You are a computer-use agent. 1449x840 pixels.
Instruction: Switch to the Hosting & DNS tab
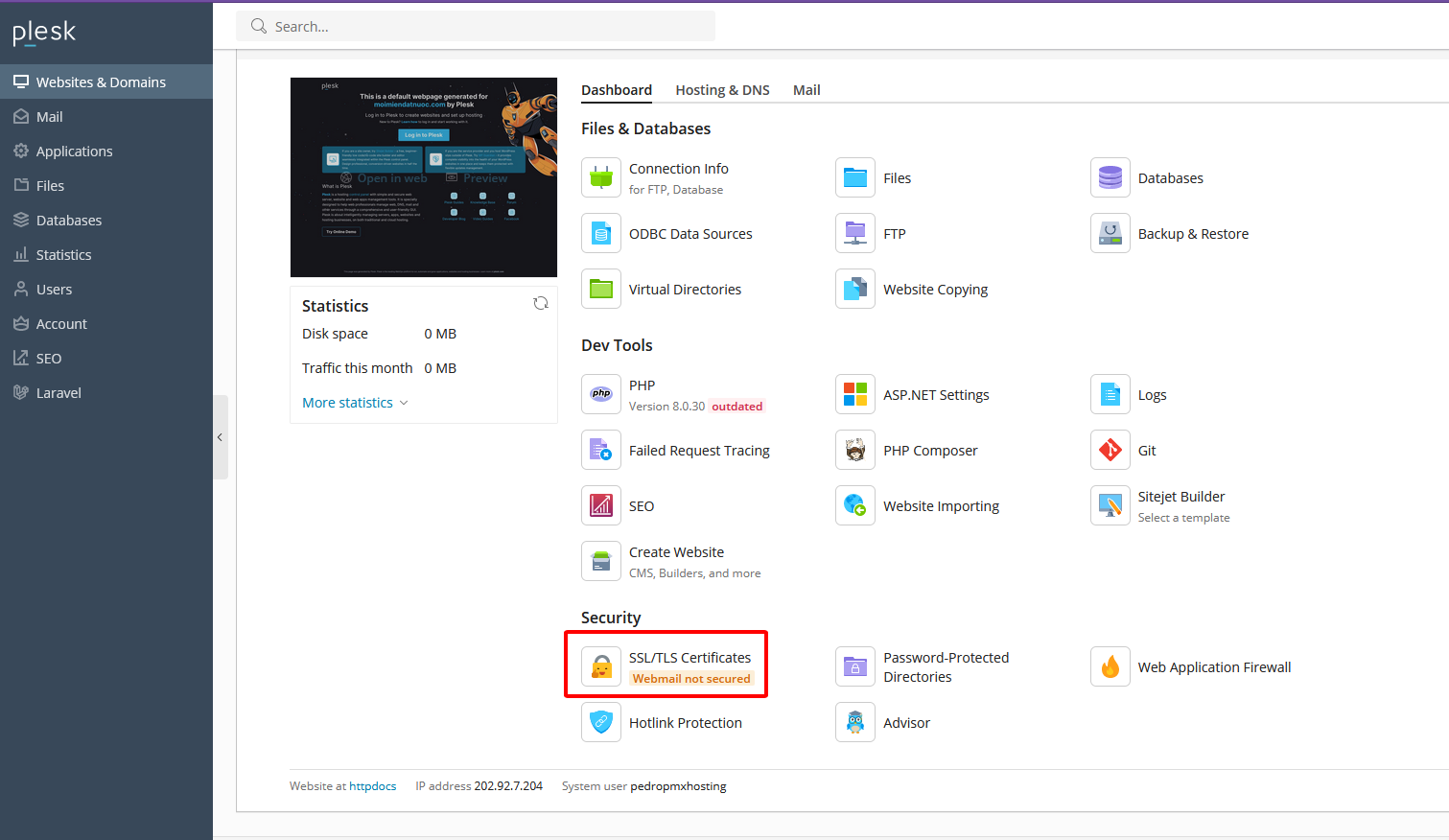pyautogui.click(x=722, y=90)
